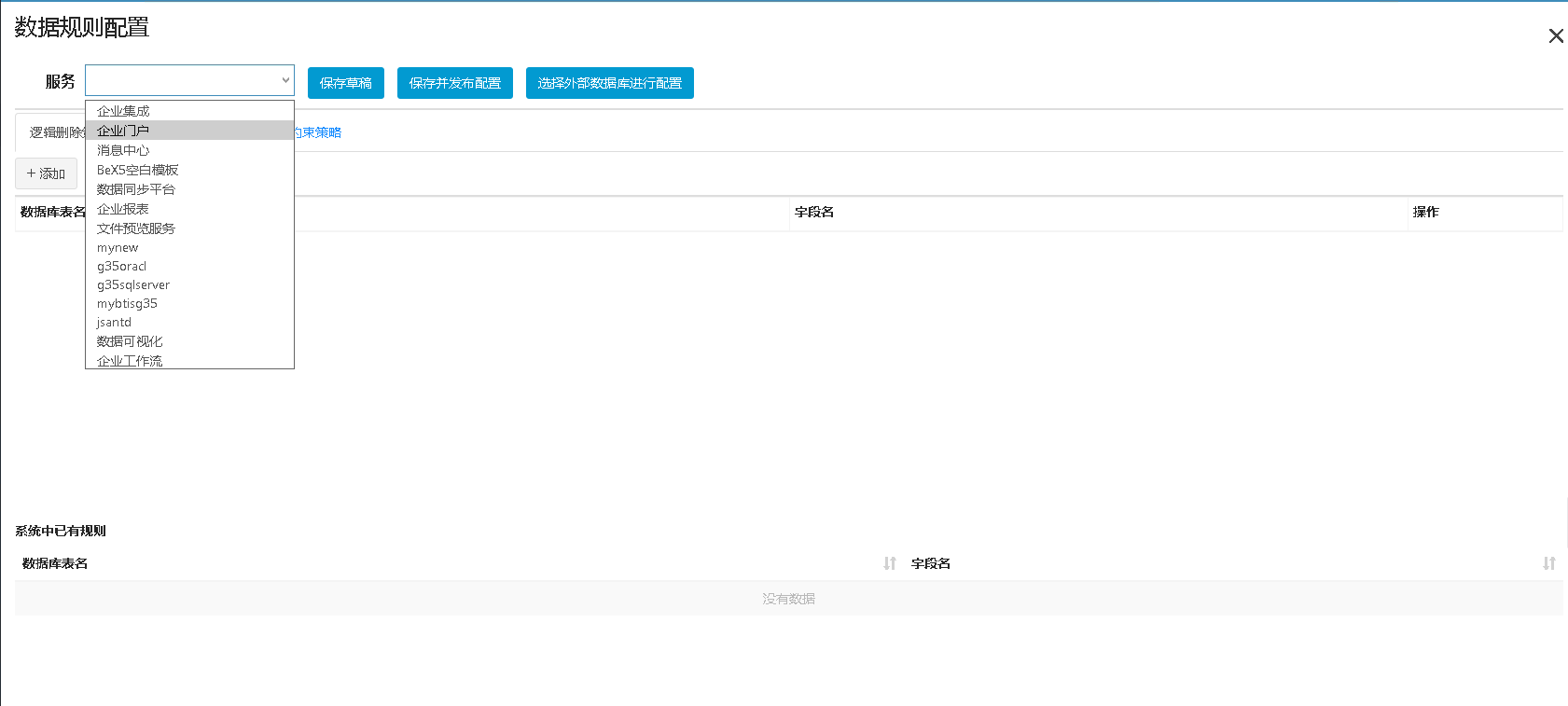Sort by 字段名 column sort icon

[x=1548, y=563]
